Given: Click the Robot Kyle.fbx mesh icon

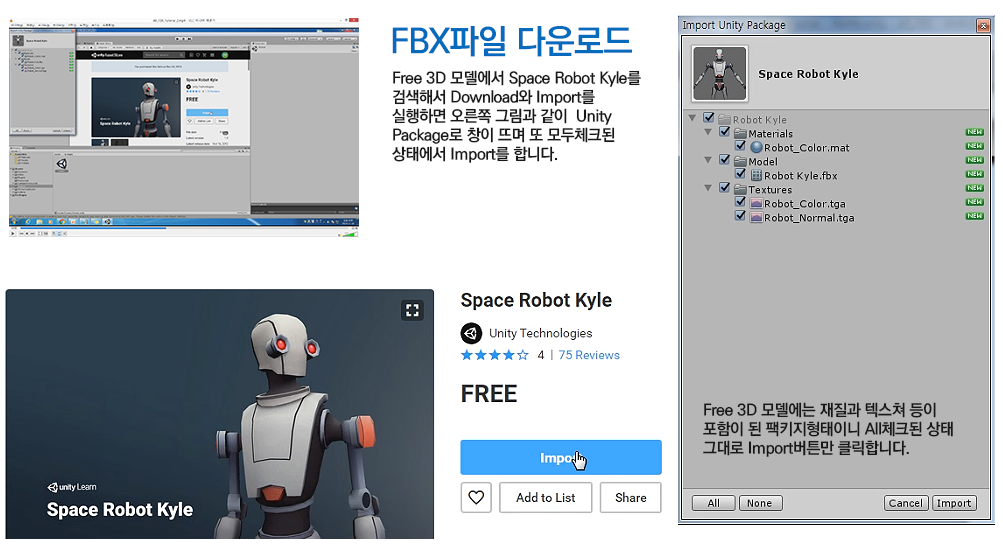Looking at the screenshot, I should pyautogui.click(x=756, y=175).
